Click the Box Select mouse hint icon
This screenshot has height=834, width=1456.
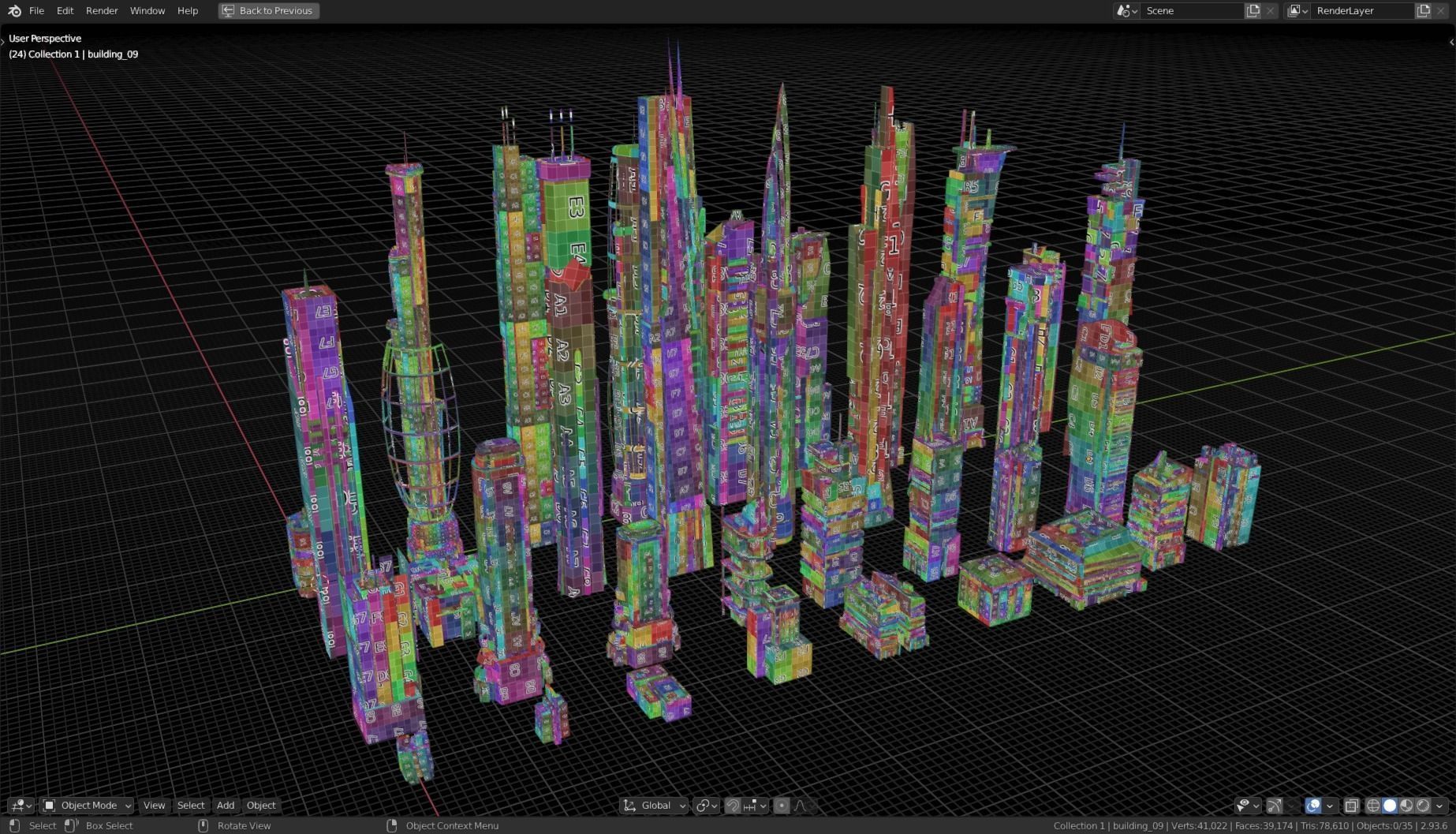coord(71,825)
